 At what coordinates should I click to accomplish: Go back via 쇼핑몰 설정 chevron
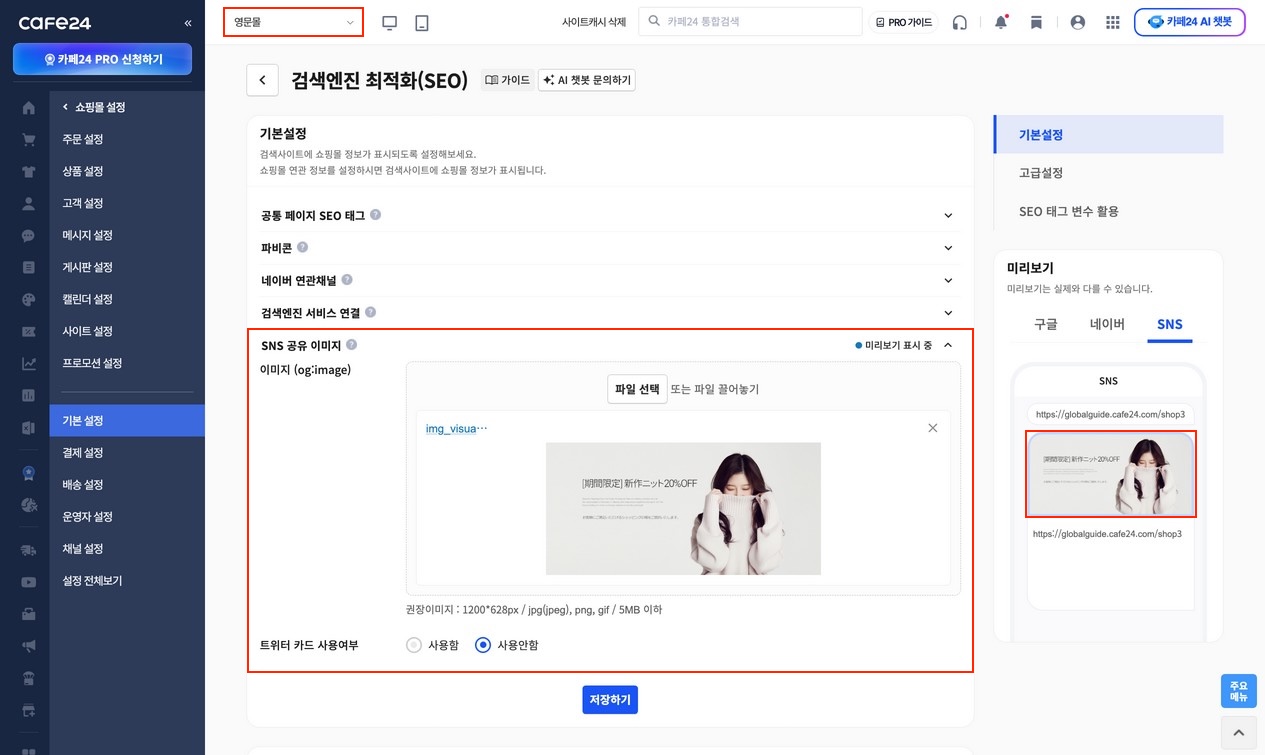click(66, 107)
